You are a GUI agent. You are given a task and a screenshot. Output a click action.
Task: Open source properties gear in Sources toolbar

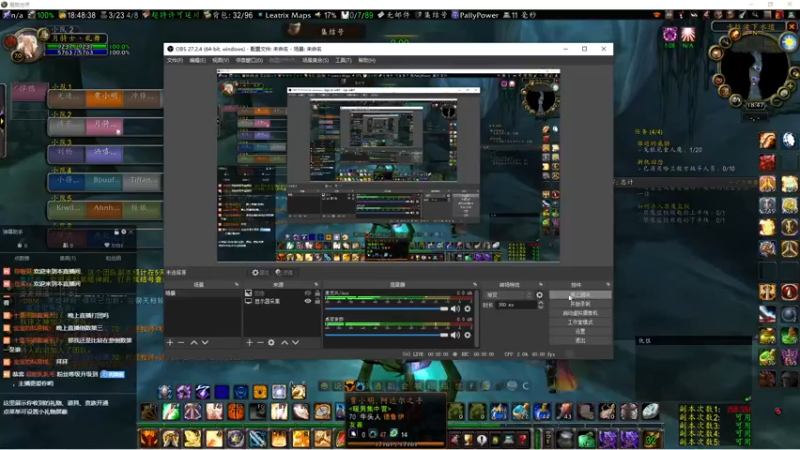point(271,342)
